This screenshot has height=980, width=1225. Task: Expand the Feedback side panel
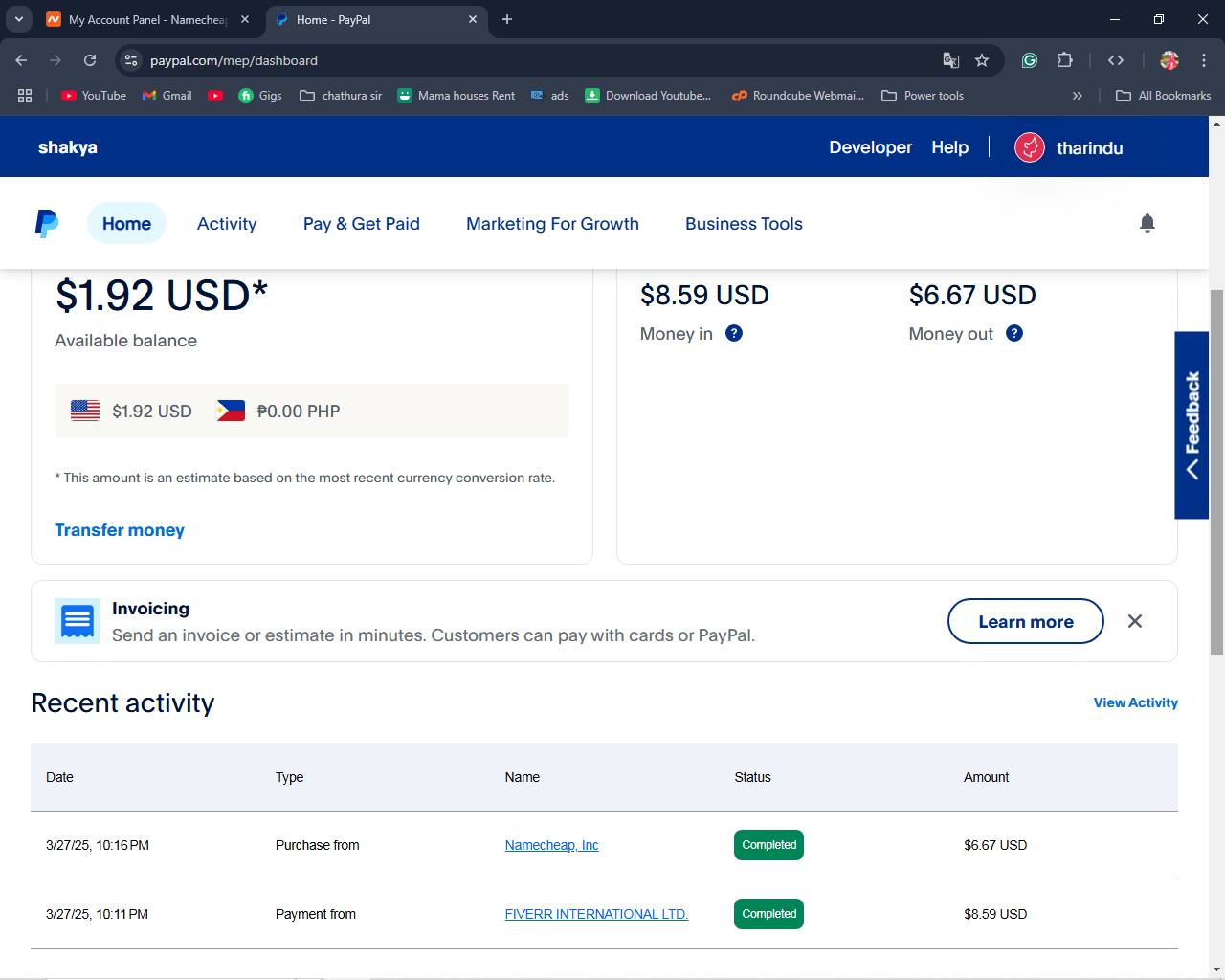[x=1192, y=425]
